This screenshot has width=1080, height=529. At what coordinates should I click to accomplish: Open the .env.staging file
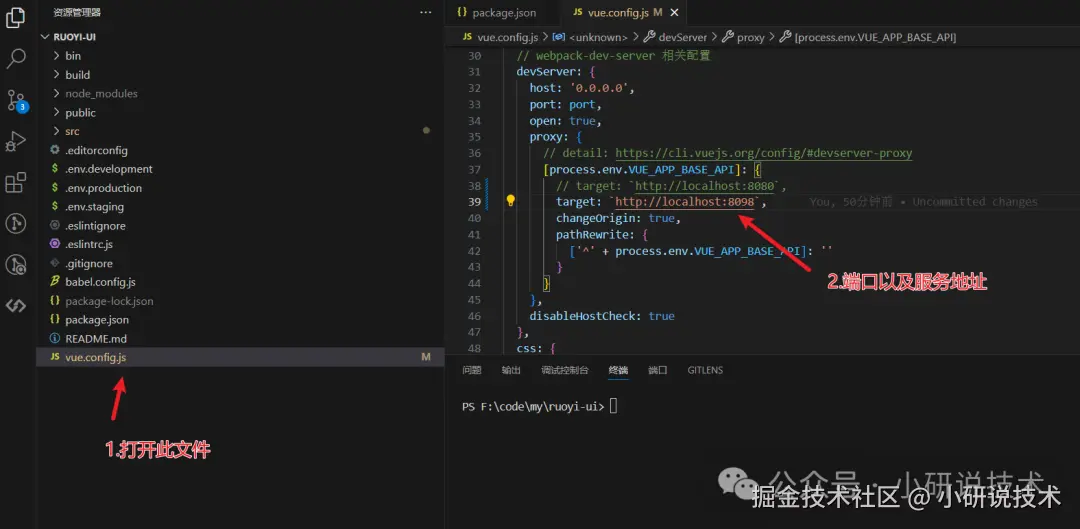(x=94, y=207)
